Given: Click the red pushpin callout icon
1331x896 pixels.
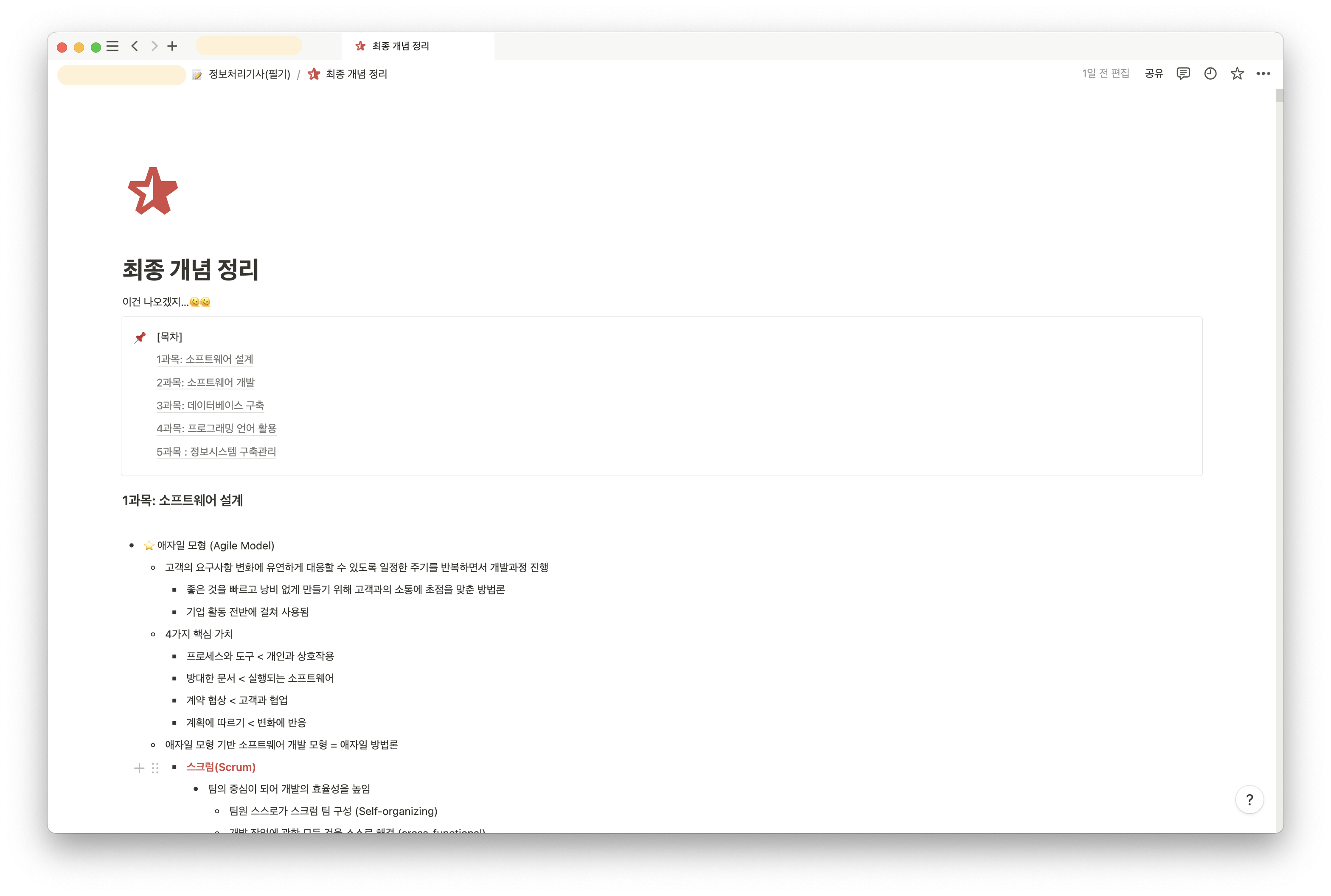Looking at the screenshot, I should [140, 337].
